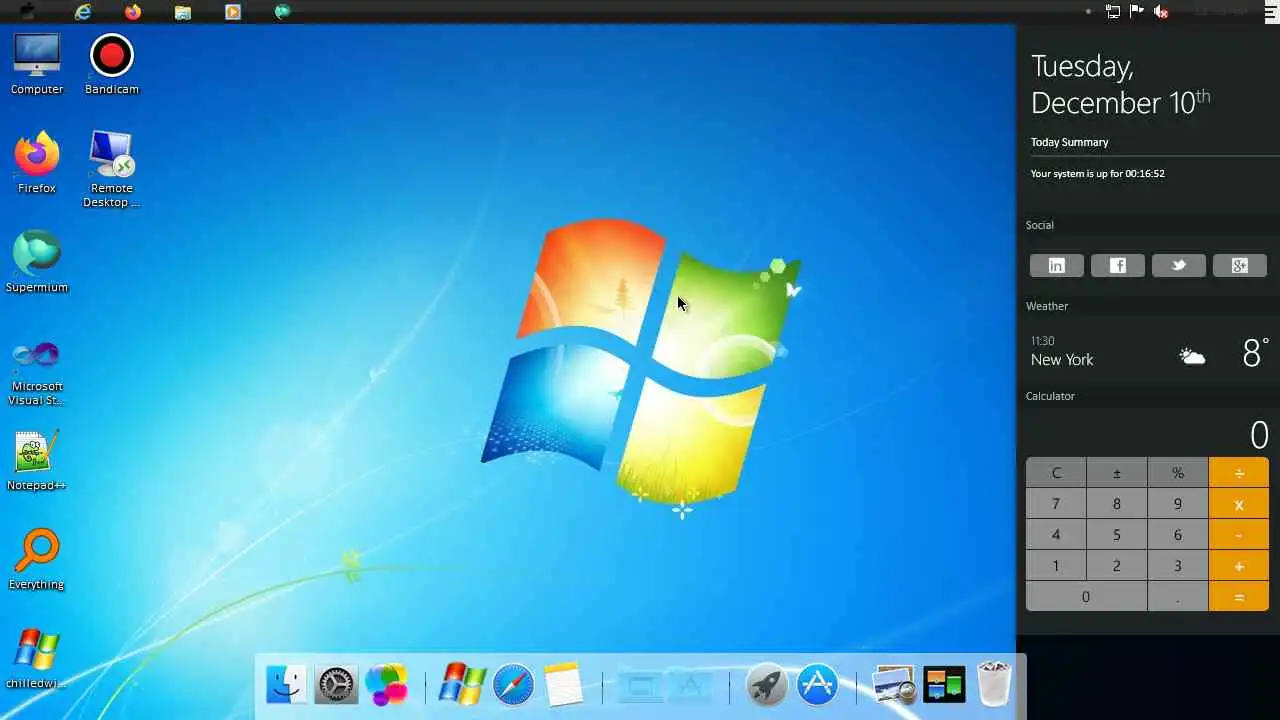Open Firefox from the top bar
1280x720 pixels.
[133, 12]
